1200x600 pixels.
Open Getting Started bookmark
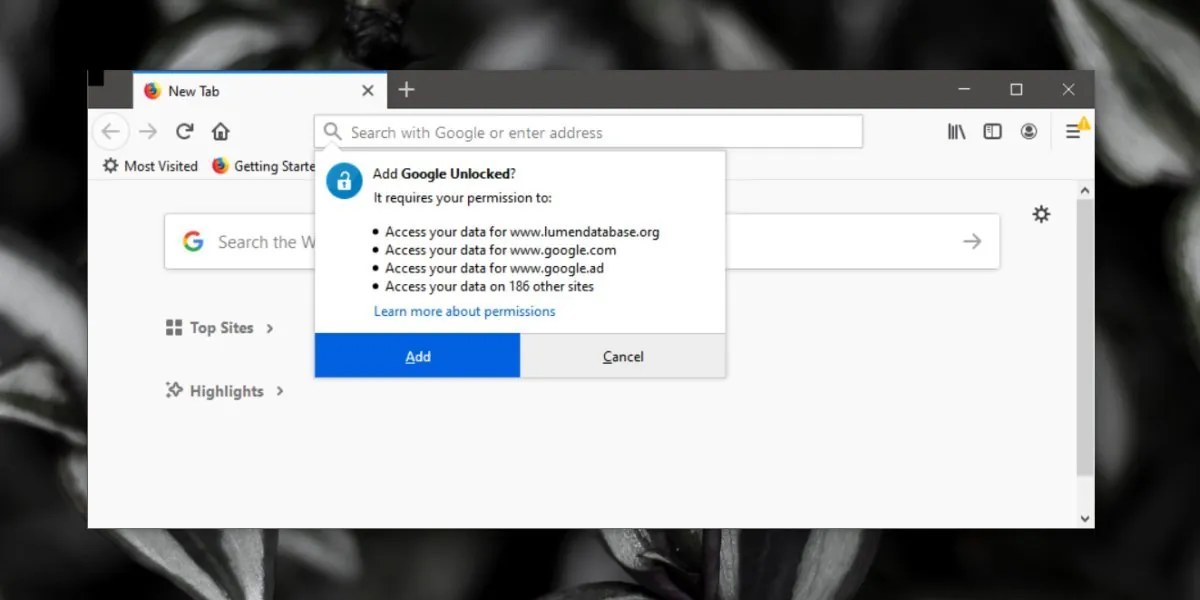click(x=264, y=166)
